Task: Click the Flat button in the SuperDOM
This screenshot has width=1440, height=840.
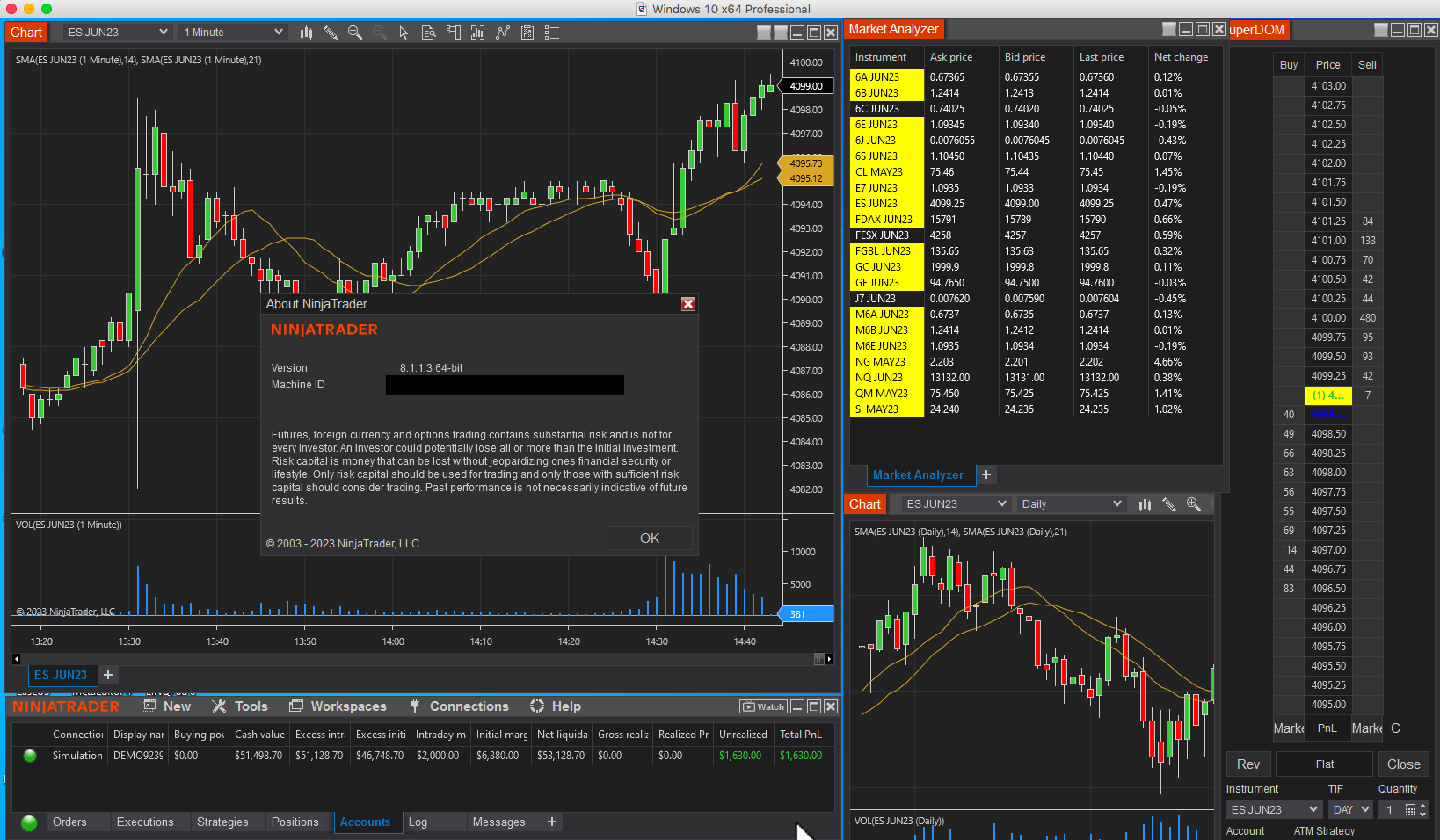Action: (1324, 764)
